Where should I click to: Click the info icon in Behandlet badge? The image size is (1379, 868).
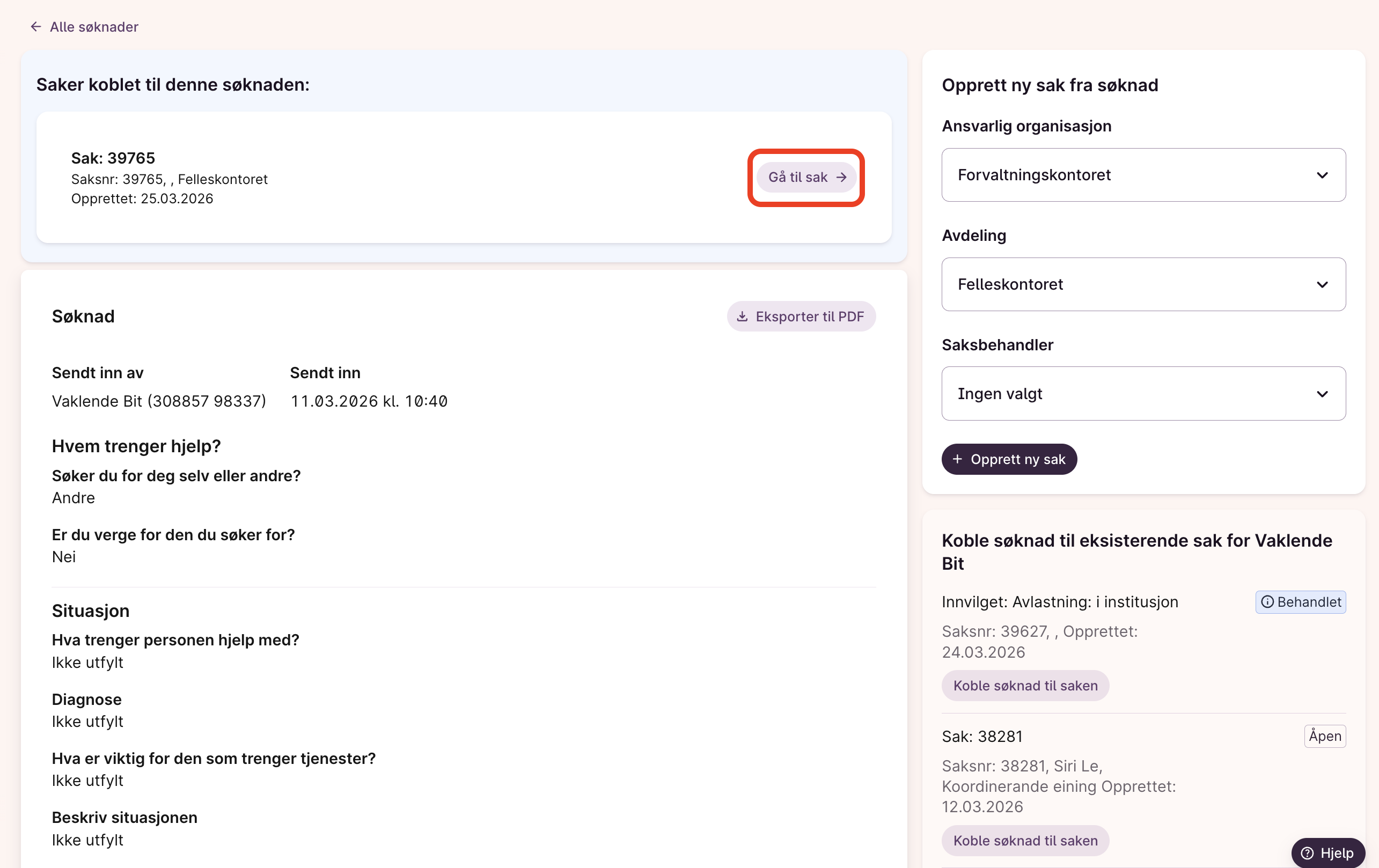1267,602
